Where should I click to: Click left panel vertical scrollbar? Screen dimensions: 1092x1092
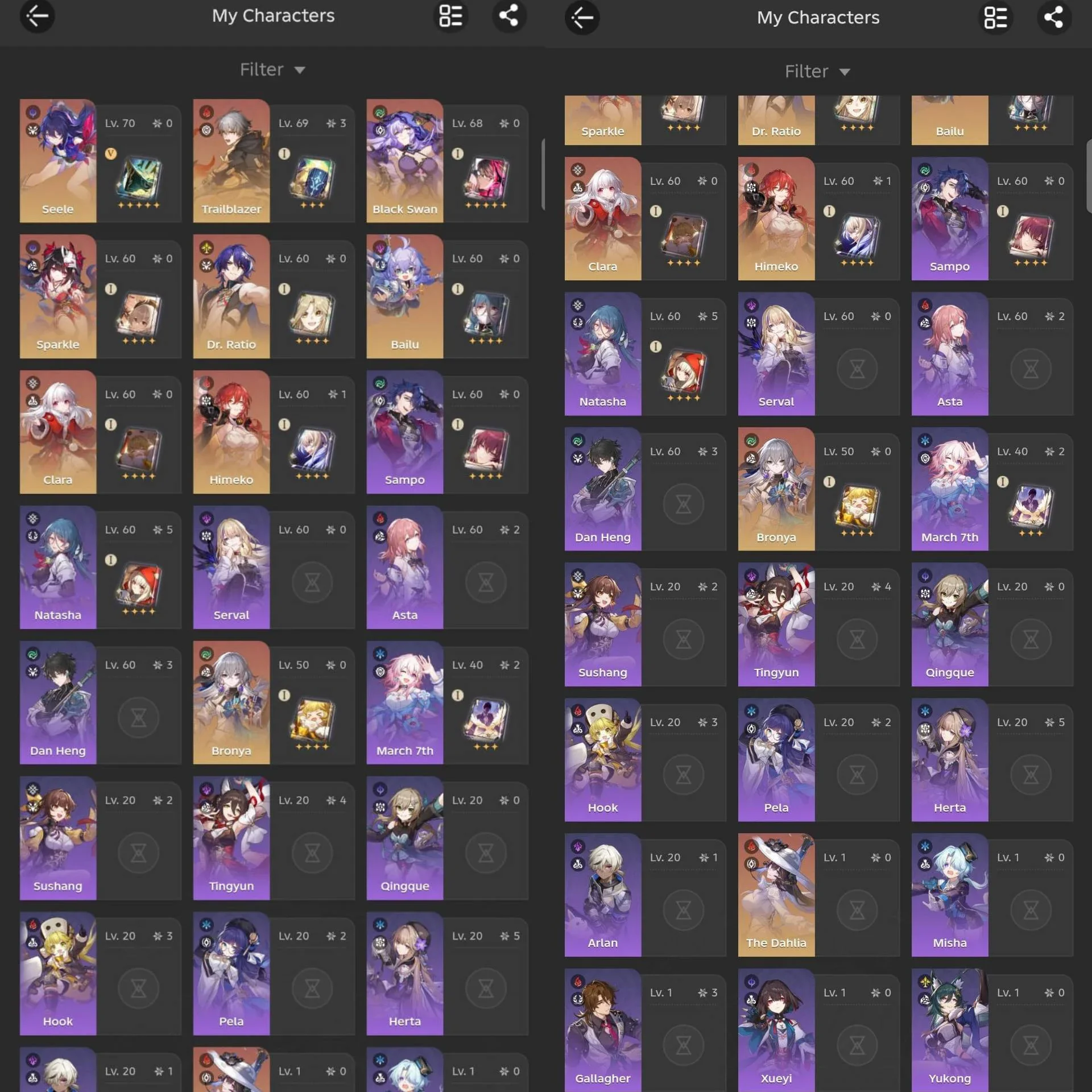(x=543, y=174)
